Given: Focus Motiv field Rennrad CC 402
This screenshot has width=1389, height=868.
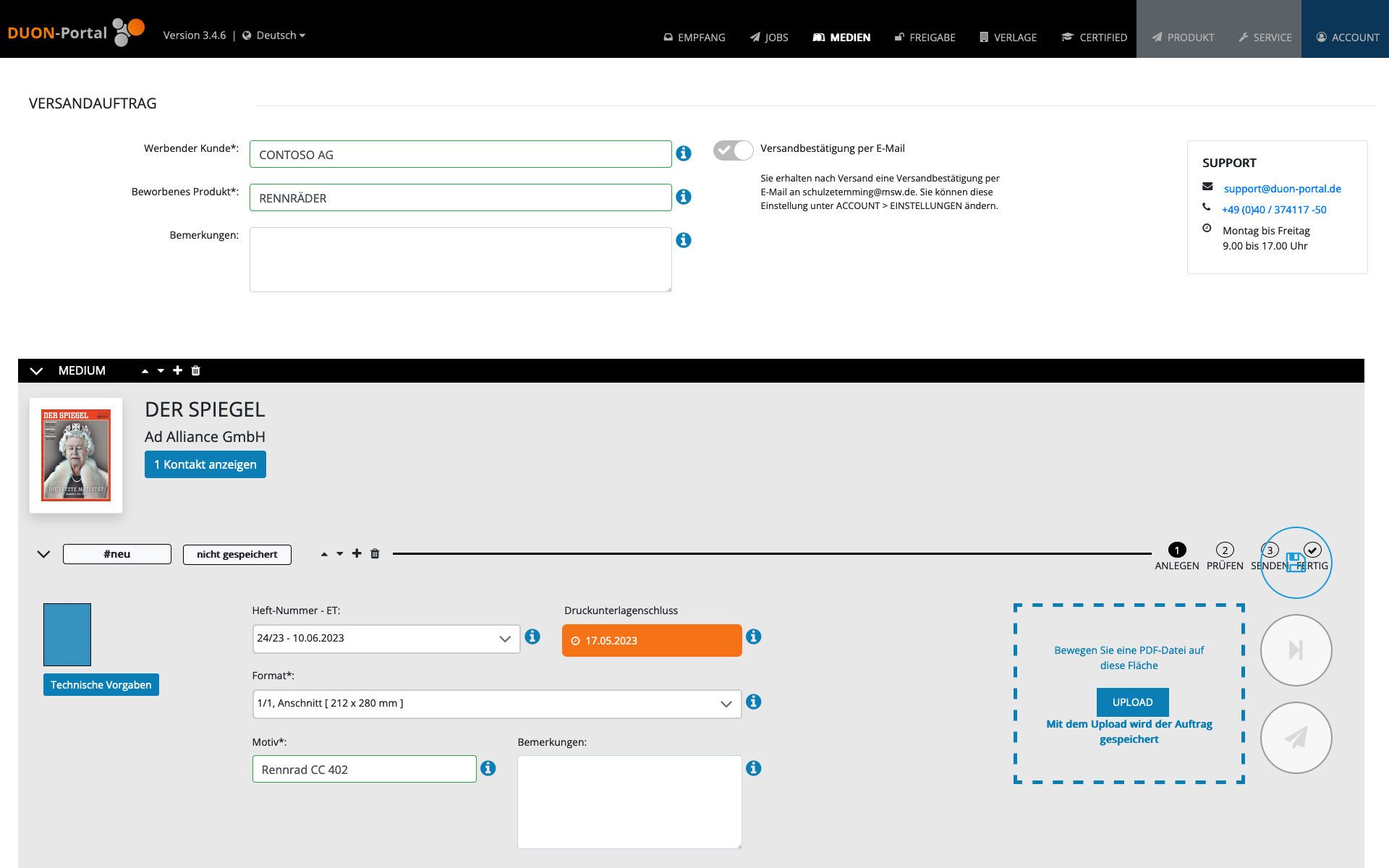Looking at the screenshot, I should [365, 769].
